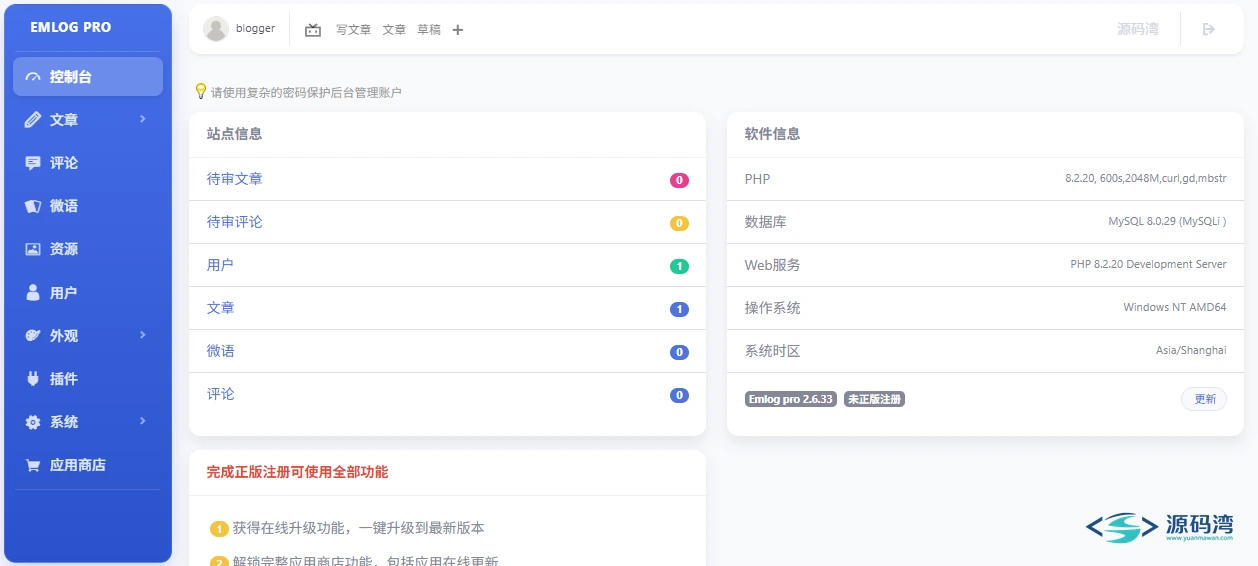The height and width of the screenshot is (566, 1258).
Task: Open 草稿 drafts in the top bar
Action: pos(429,30)
